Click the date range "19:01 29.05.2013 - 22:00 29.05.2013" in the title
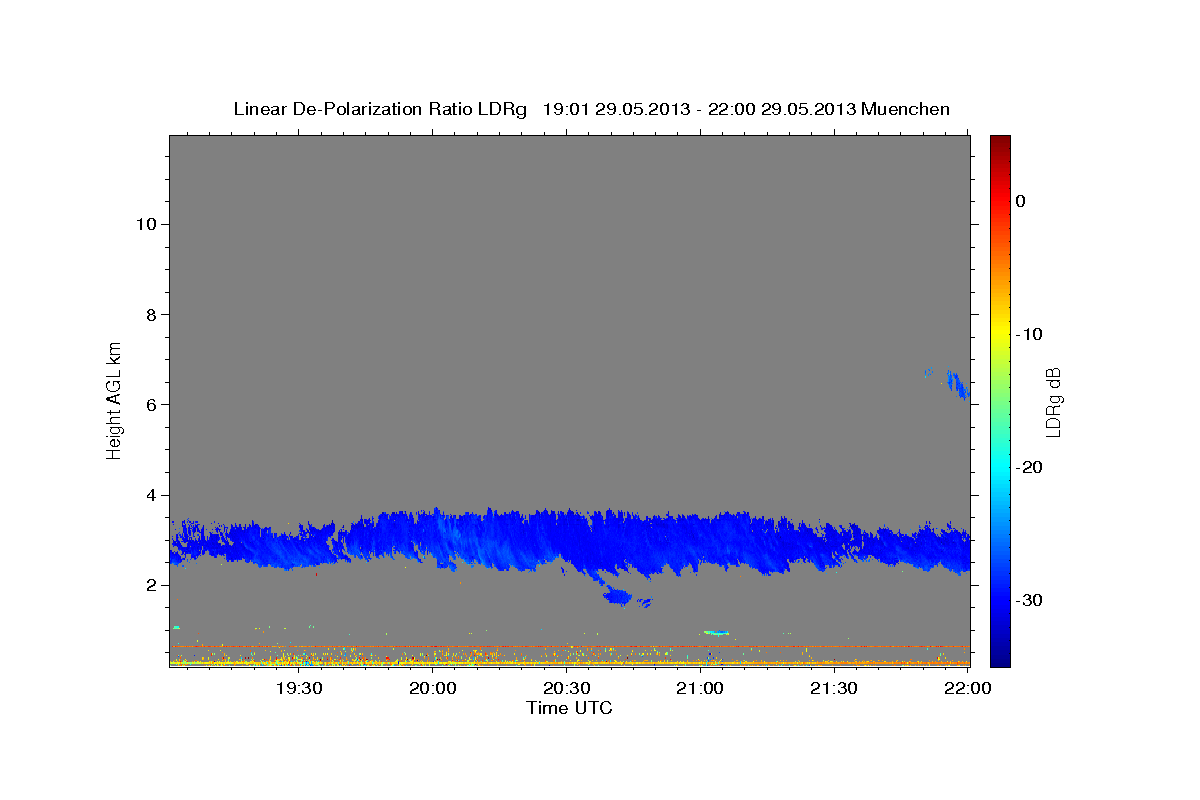Screen dimensions: 1200x800 pos(699,109)
